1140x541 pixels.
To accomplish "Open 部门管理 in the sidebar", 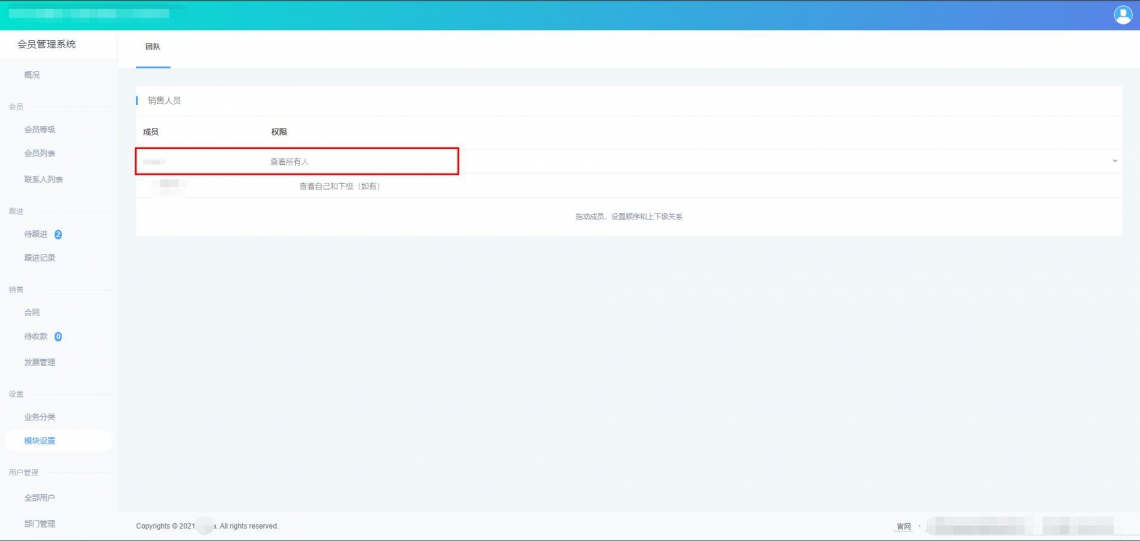I will point(40,524).
